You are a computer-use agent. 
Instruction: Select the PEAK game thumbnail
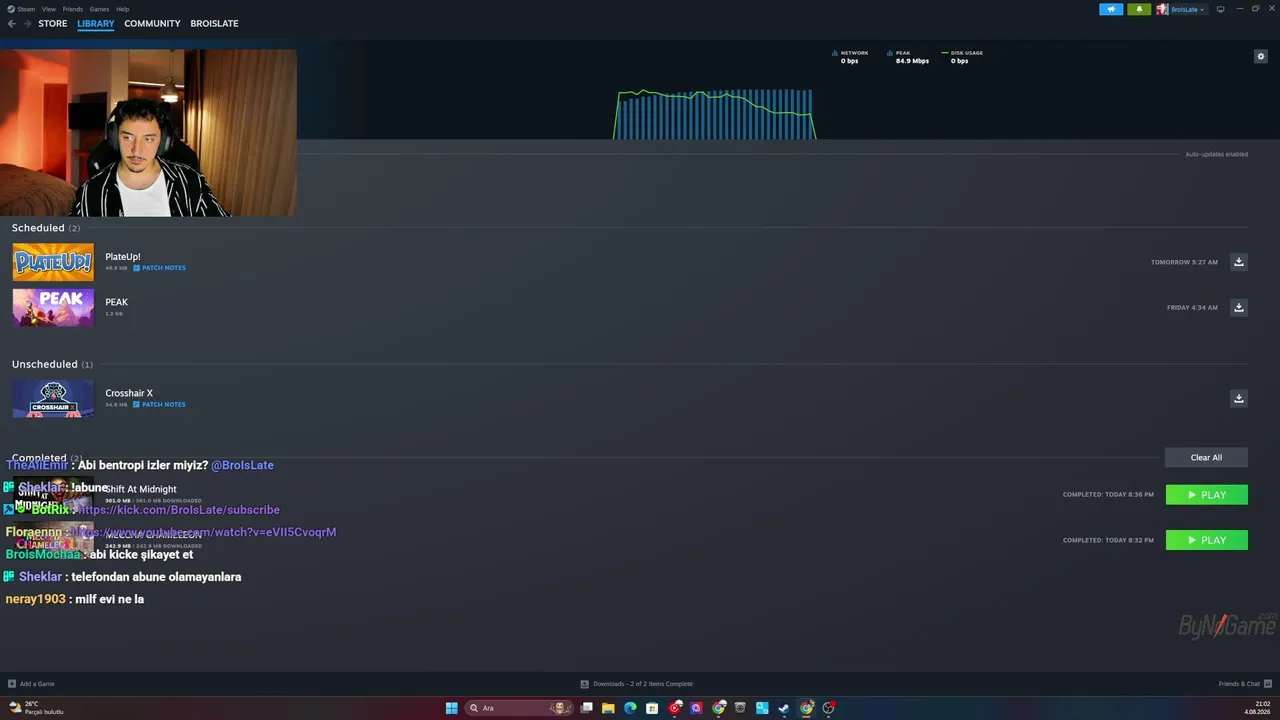[53, 307]
